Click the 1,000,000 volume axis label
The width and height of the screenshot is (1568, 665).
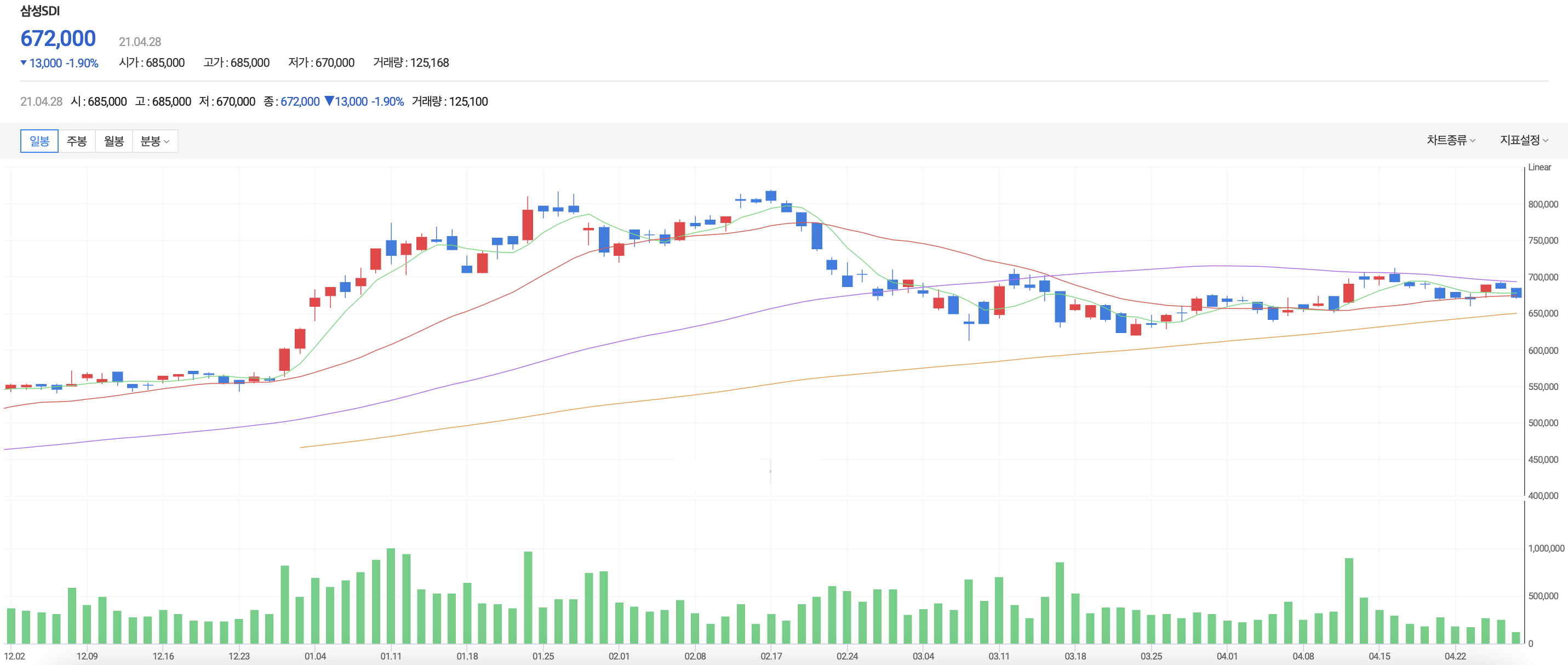click(1546, 548)
